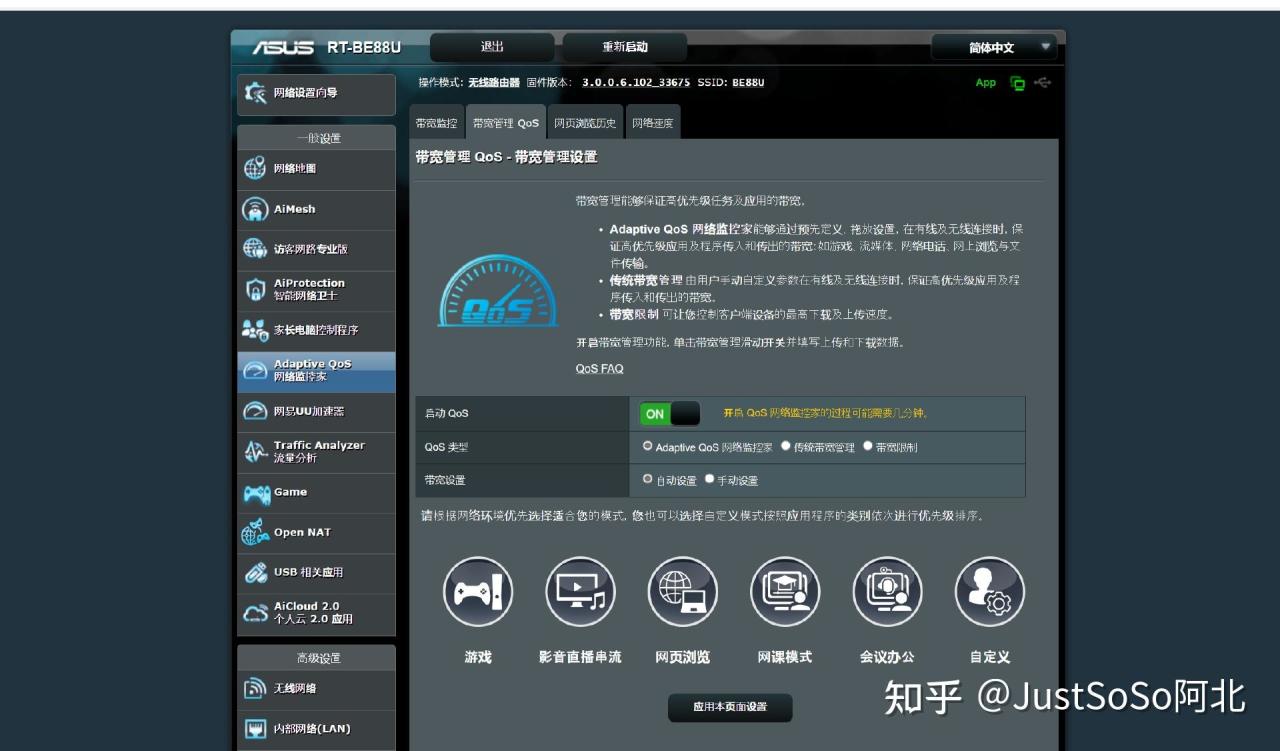
Task: Select Adaptive QoS 网络监控家 radio option
Action: click(x=647, y=446)
